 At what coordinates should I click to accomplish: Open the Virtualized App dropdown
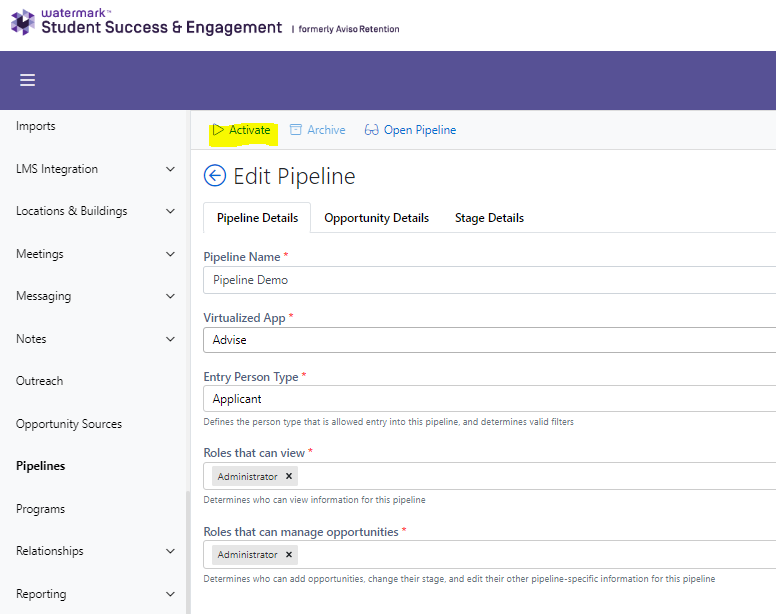[489, 340]
